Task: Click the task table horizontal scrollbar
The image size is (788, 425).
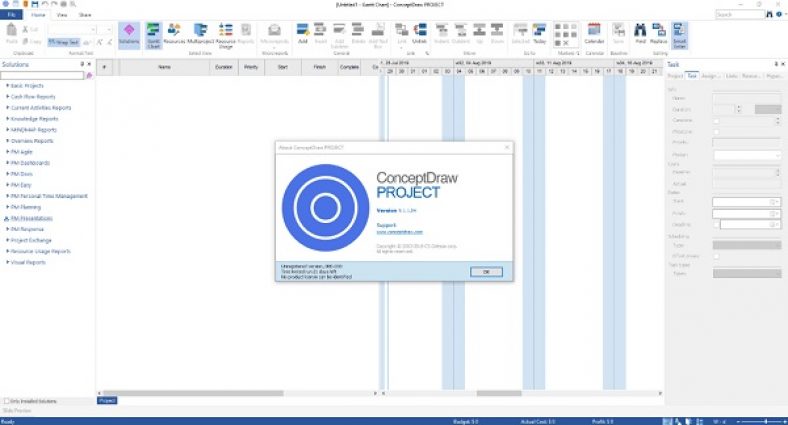Action: click(x=193, y=393)
